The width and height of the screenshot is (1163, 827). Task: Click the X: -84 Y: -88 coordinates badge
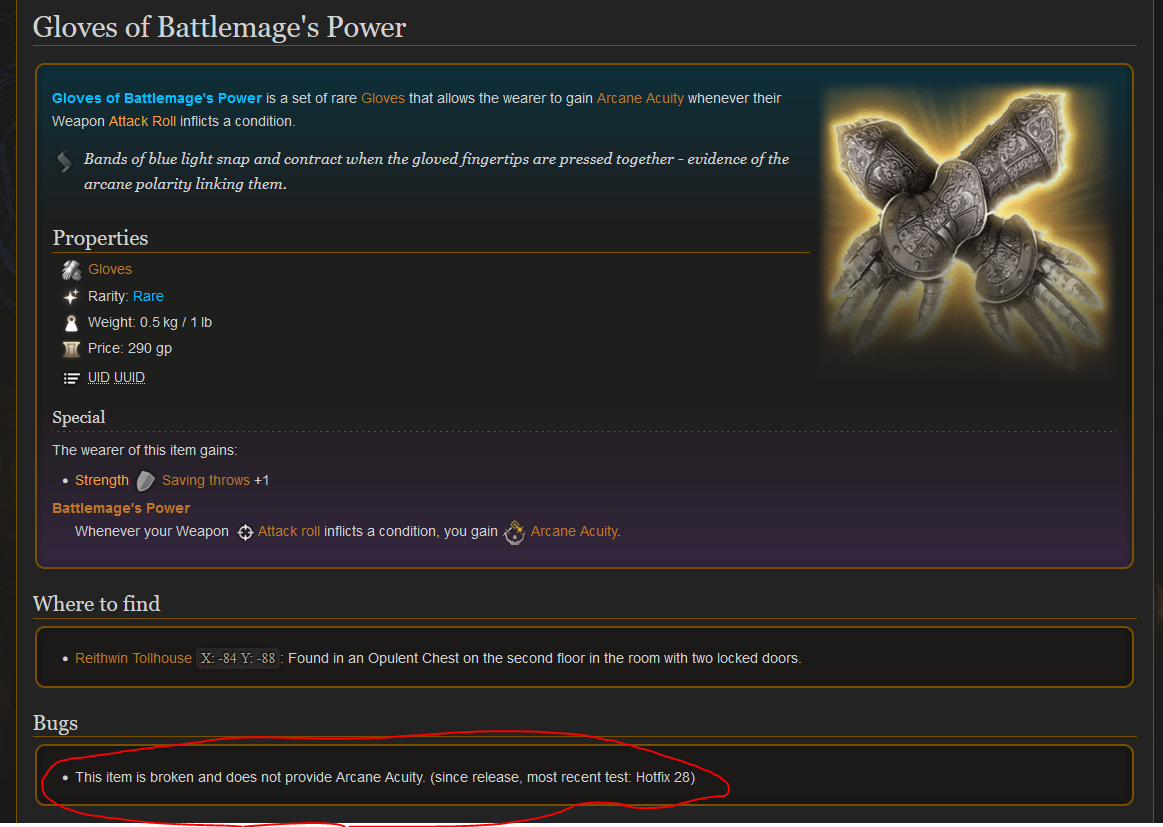click(238, 658)
